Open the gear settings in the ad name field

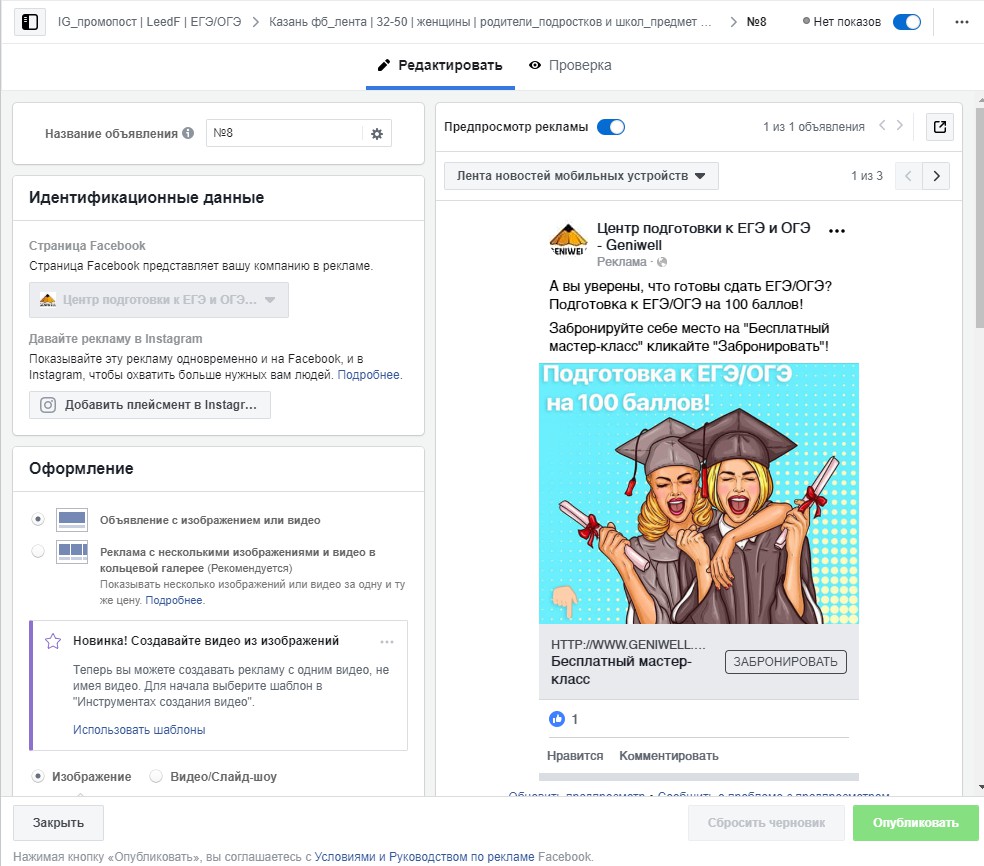point(377,134)
